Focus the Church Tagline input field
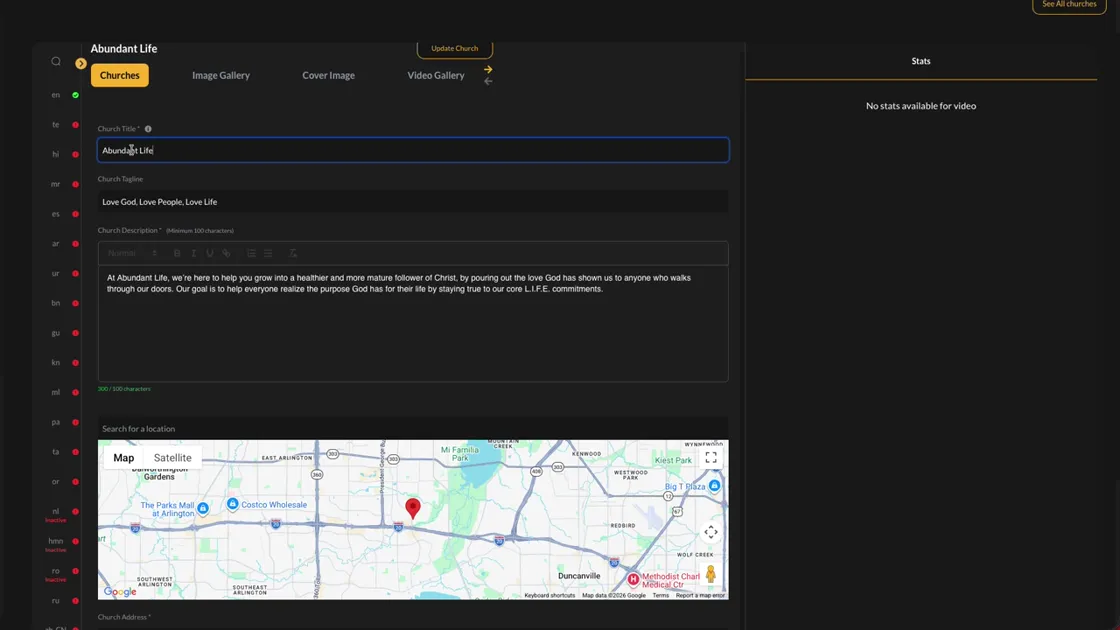This screenshot has height=630, width=1120. tap(413, 201)
